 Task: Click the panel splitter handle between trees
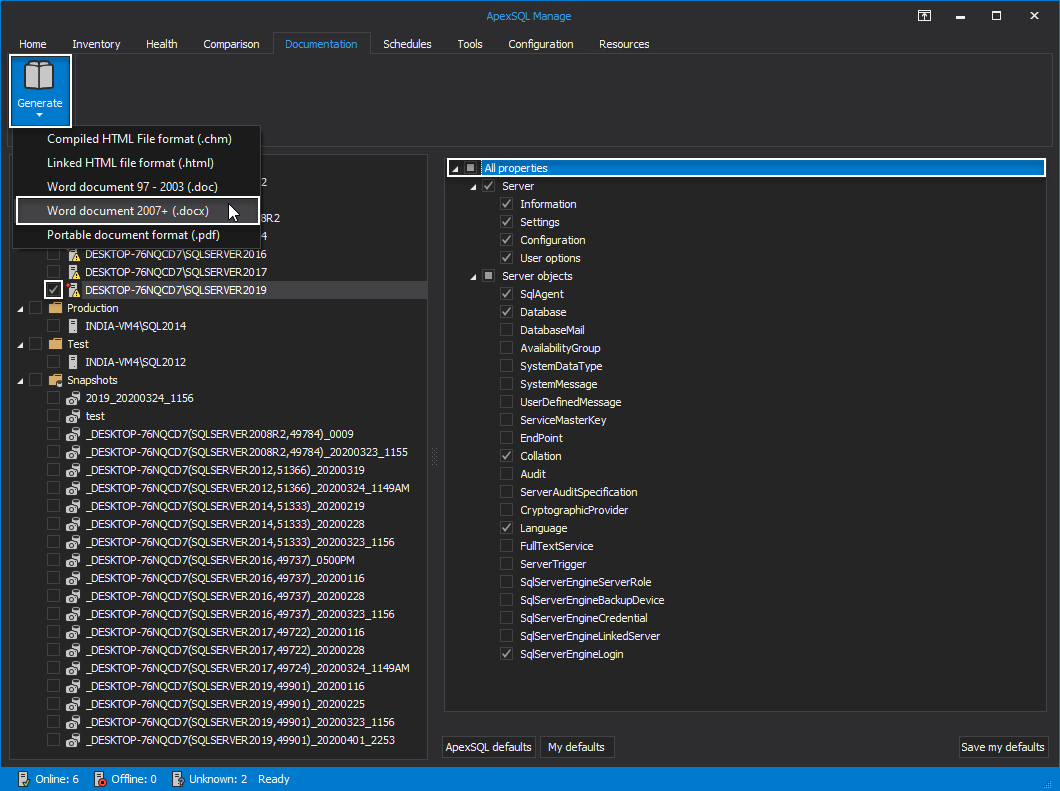435,457
